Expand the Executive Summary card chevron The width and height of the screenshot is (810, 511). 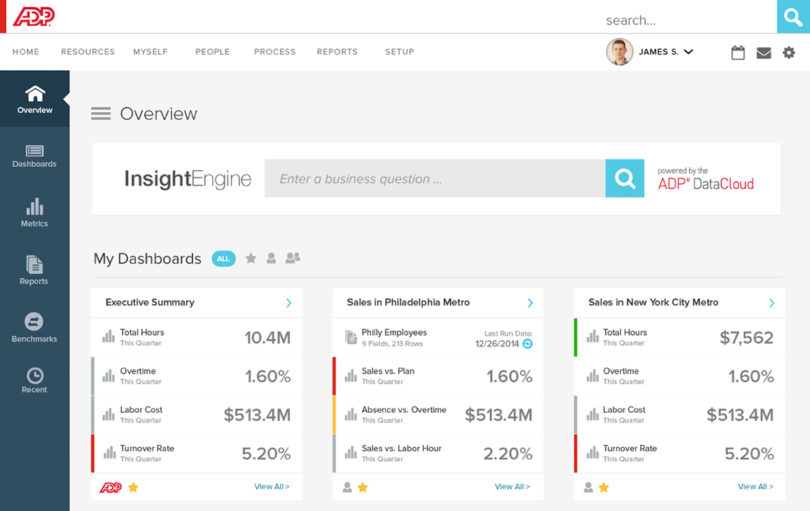289,303
